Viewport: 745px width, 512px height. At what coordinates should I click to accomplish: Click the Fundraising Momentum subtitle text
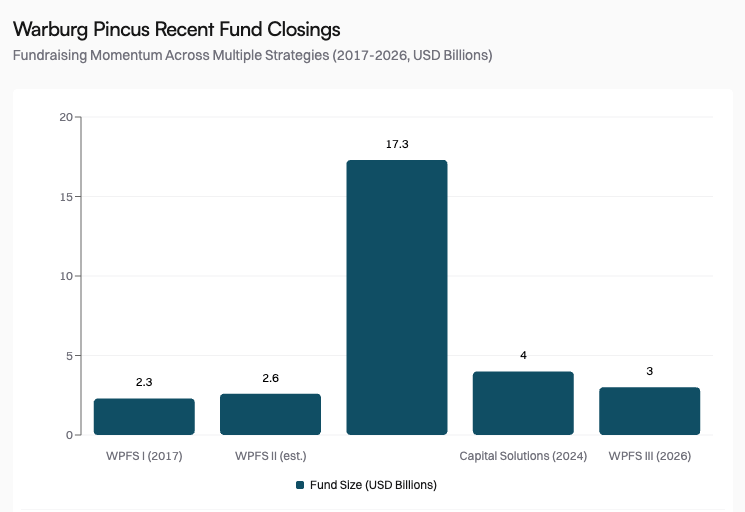[252, 56]
